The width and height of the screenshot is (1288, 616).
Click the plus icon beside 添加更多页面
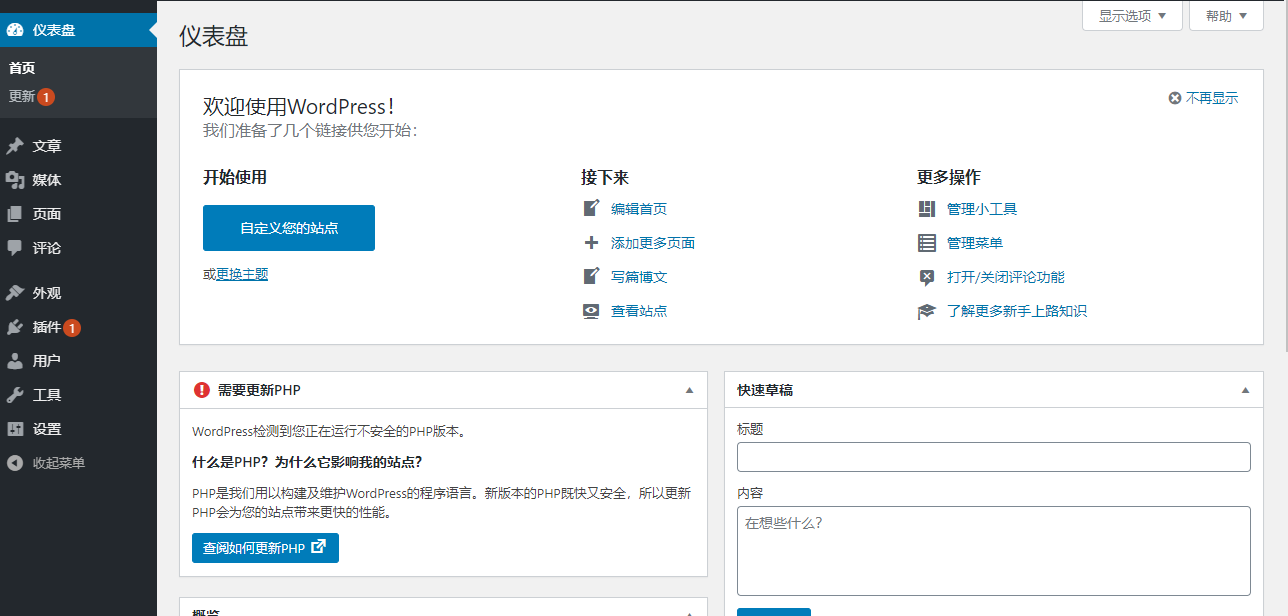[591, 243]
